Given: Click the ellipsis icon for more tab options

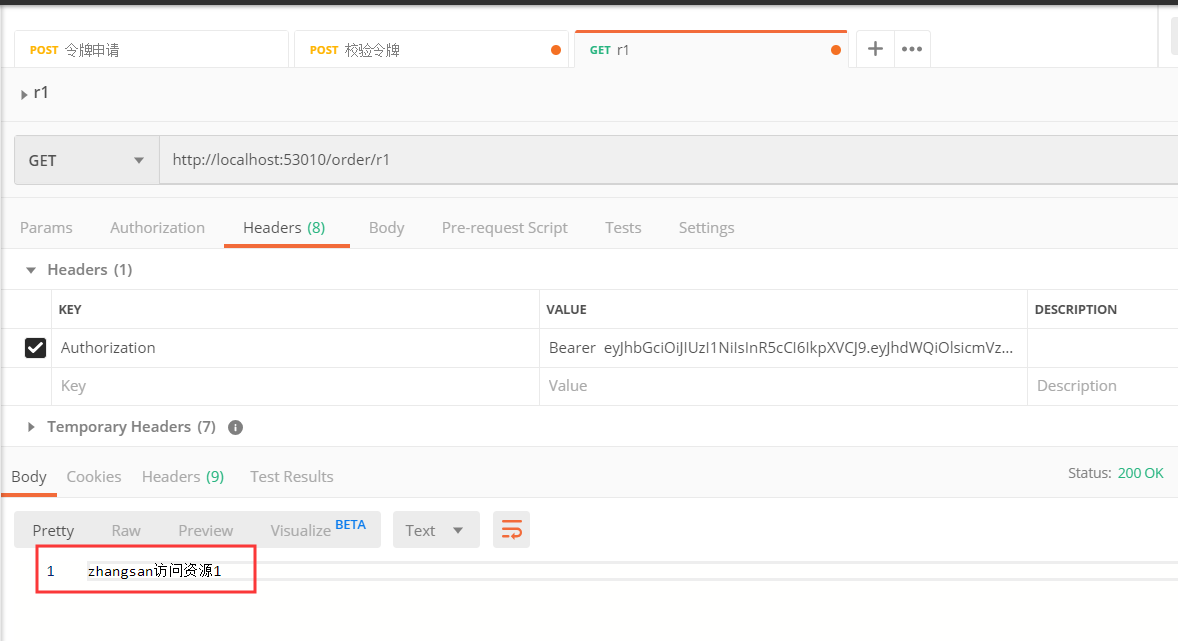Looking at the screenshot, I should (x=911, y=47).
